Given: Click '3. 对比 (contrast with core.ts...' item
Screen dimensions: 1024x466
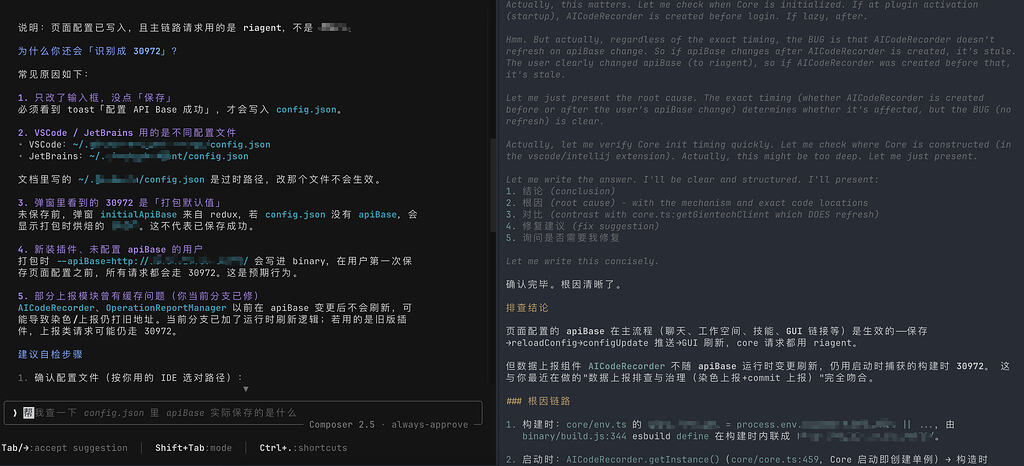Looking at the screenshot, I should click(x=692, y=214).
